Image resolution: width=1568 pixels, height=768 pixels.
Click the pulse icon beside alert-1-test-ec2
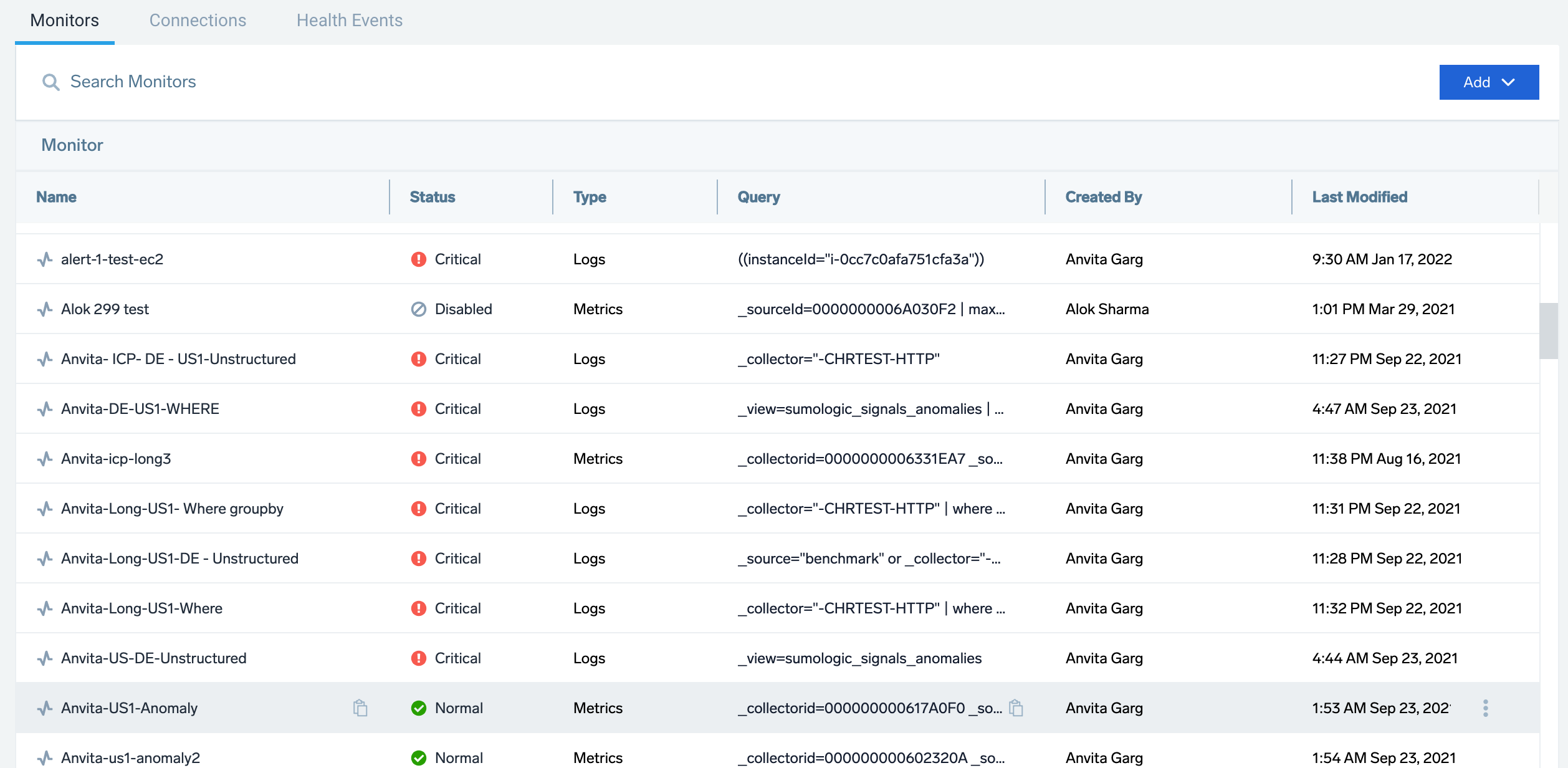click(44, 258)
